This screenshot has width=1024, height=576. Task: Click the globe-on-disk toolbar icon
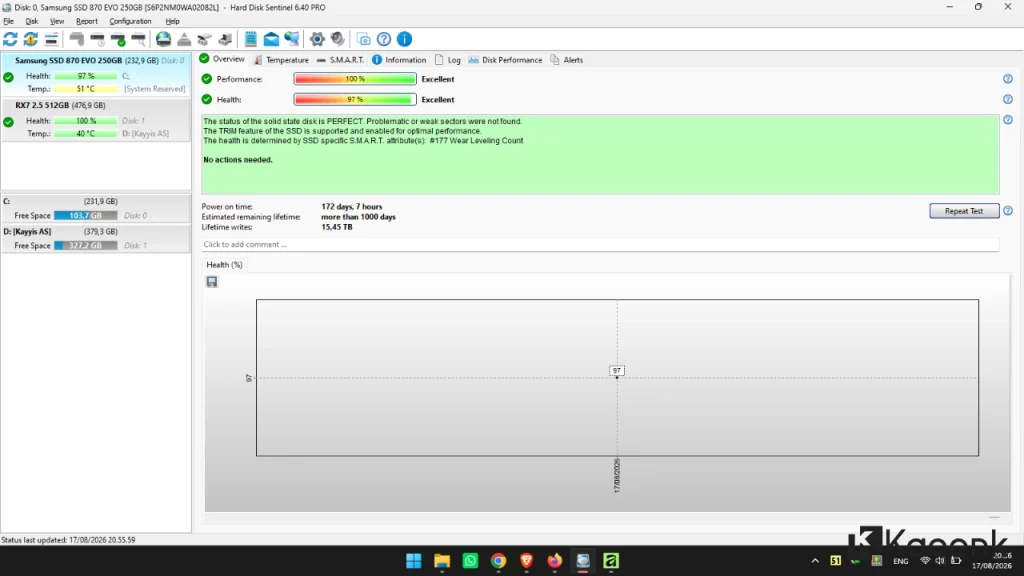click(x=163, y=39)
